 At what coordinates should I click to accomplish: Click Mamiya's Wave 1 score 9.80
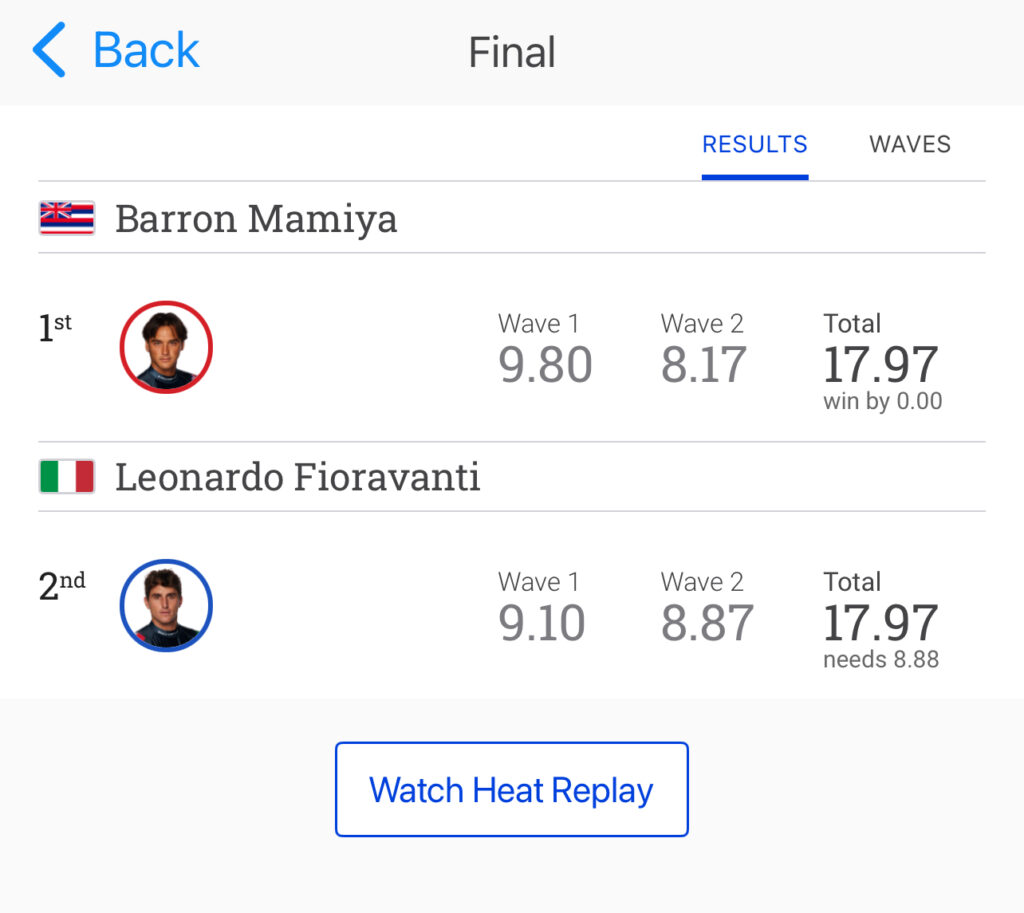click(545, 365)
